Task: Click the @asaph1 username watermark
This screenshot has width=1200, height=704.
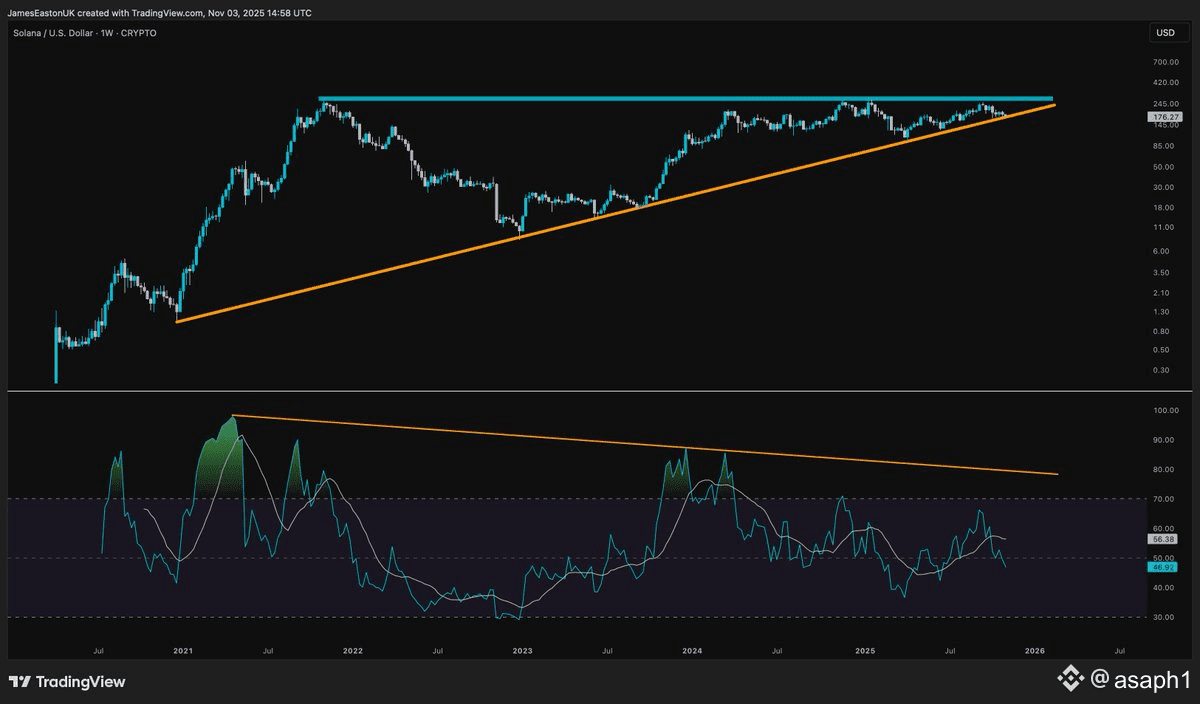Action: tap(1138, 680)
